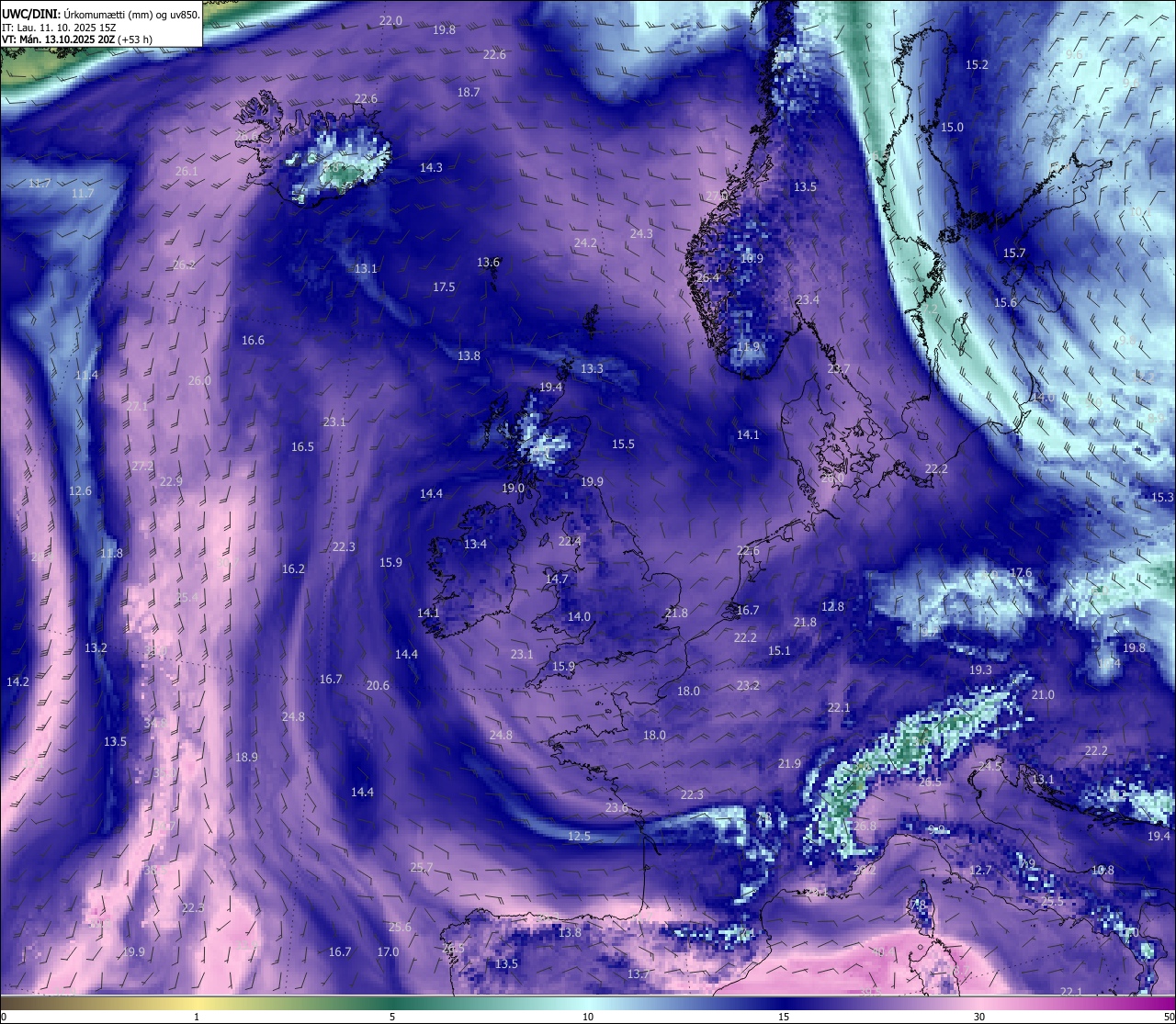Click the value 15.5 in the North Sea
This screenshot has height=1024, width=1176.
(623, 444)
